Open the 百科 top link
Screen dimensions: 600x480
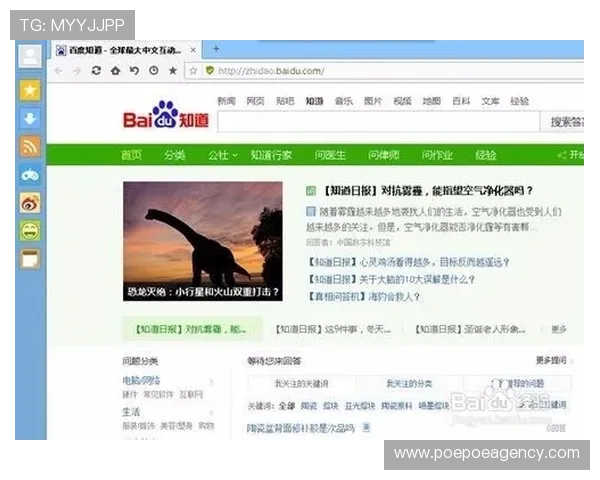[x=461, y=101]
